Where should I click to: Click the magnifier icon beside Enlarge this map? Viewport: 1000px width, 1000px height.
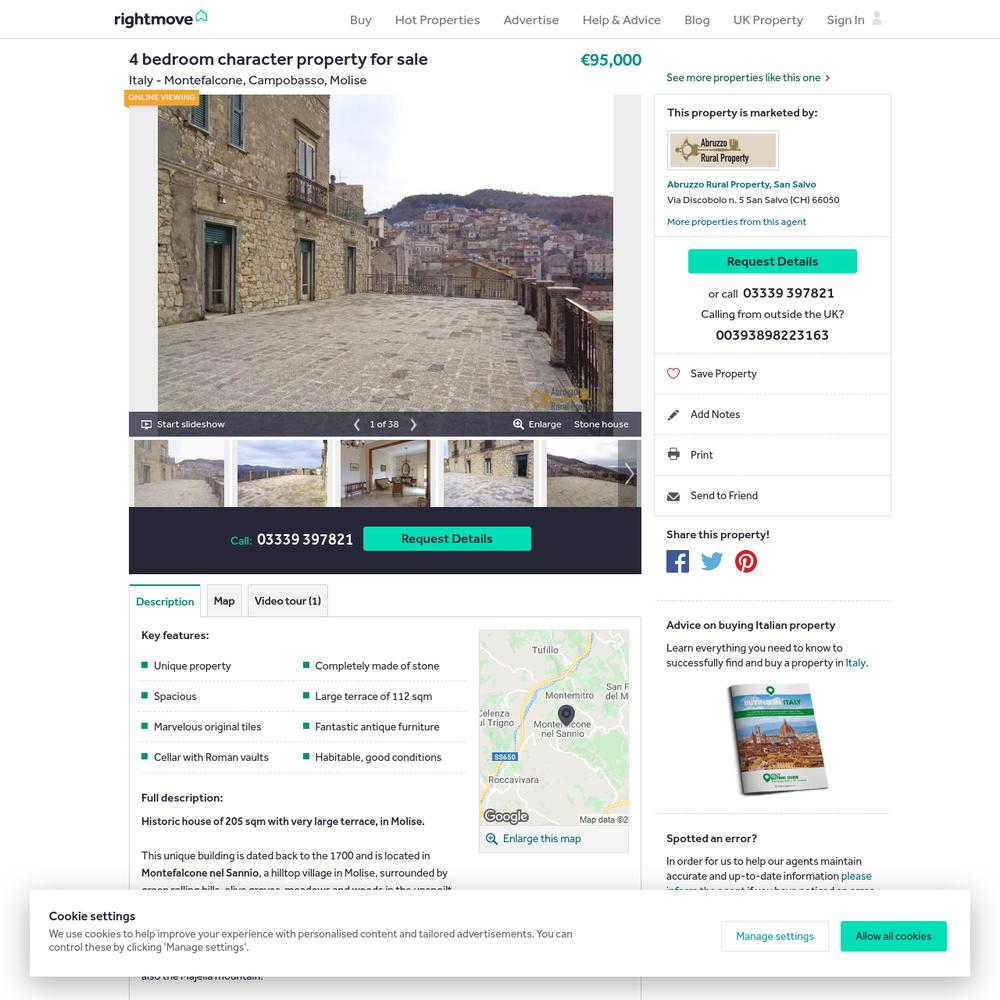491,839
